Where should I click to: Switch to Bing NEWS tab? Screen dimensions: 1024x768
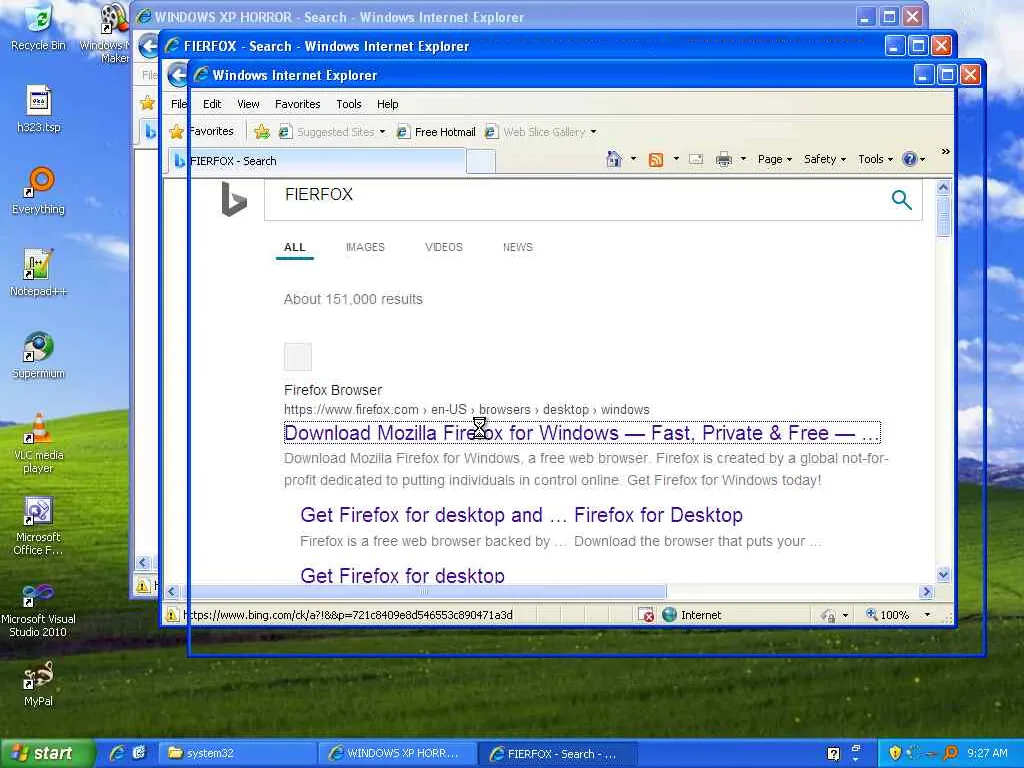pyautogui.click(x=517, y=247)
